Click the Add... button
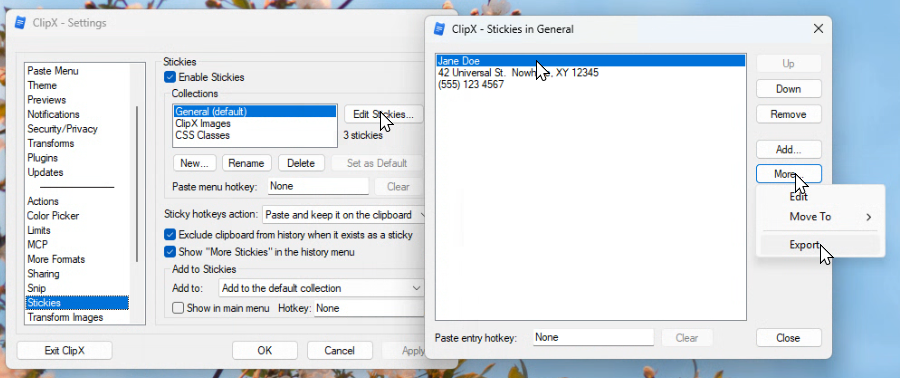Image resolution: width=900 pixels, height=378 pixels. click(789, 150)
